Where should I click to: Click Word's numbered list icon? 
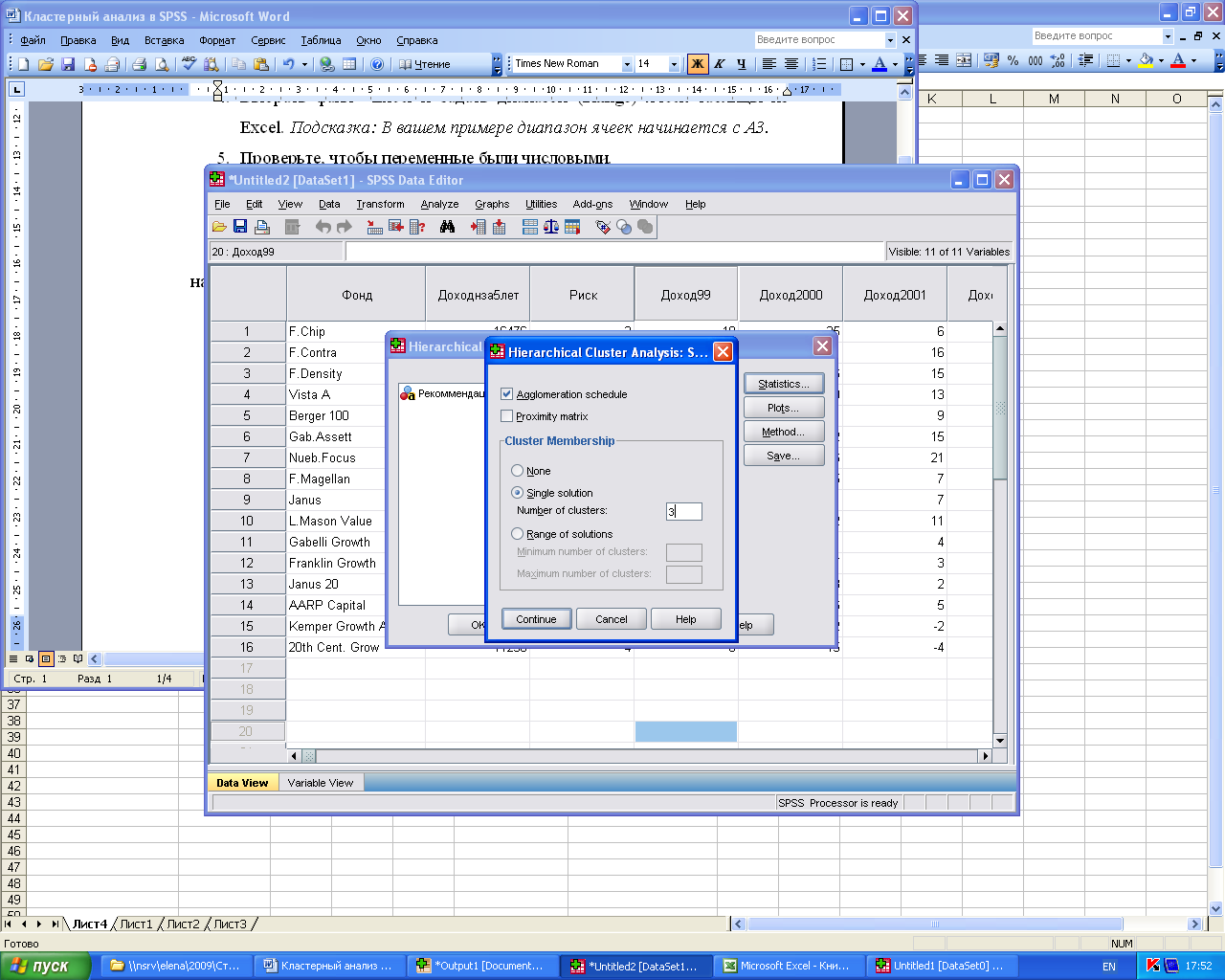pos(819,64)
